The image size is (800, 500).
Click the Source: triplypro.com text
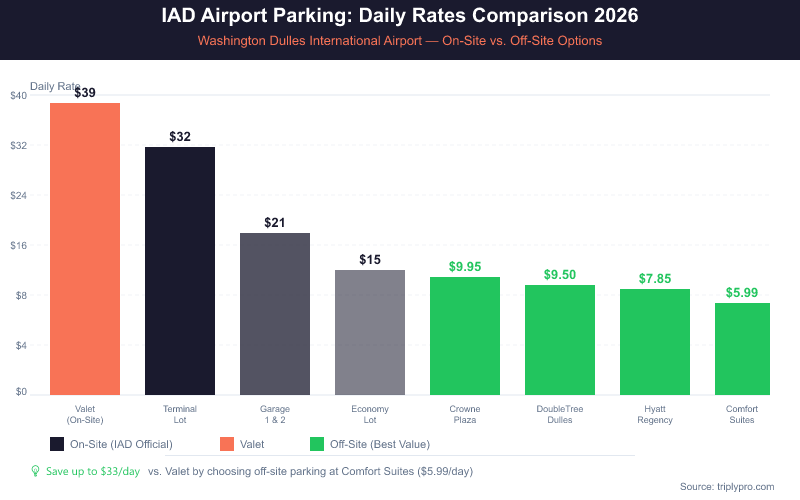pos(727,486)
